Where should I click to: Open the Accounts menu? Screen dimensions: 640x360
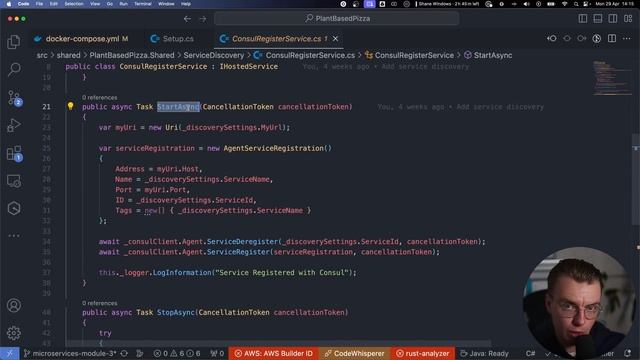click(x=14, y=305)
